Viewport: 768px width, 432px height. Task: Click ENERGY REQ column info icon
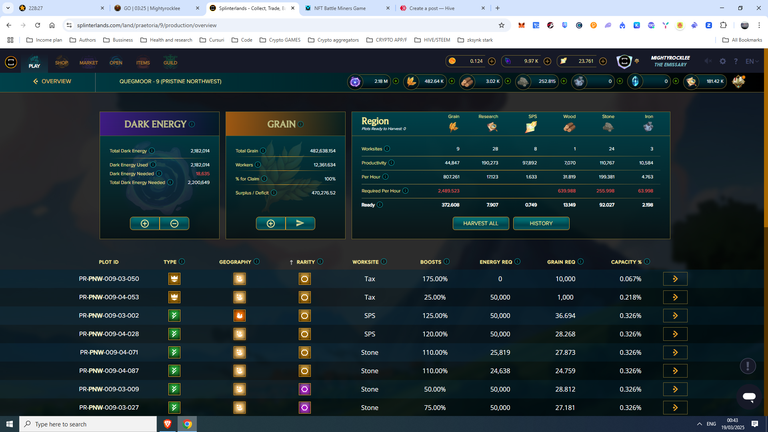click(518, 262)
